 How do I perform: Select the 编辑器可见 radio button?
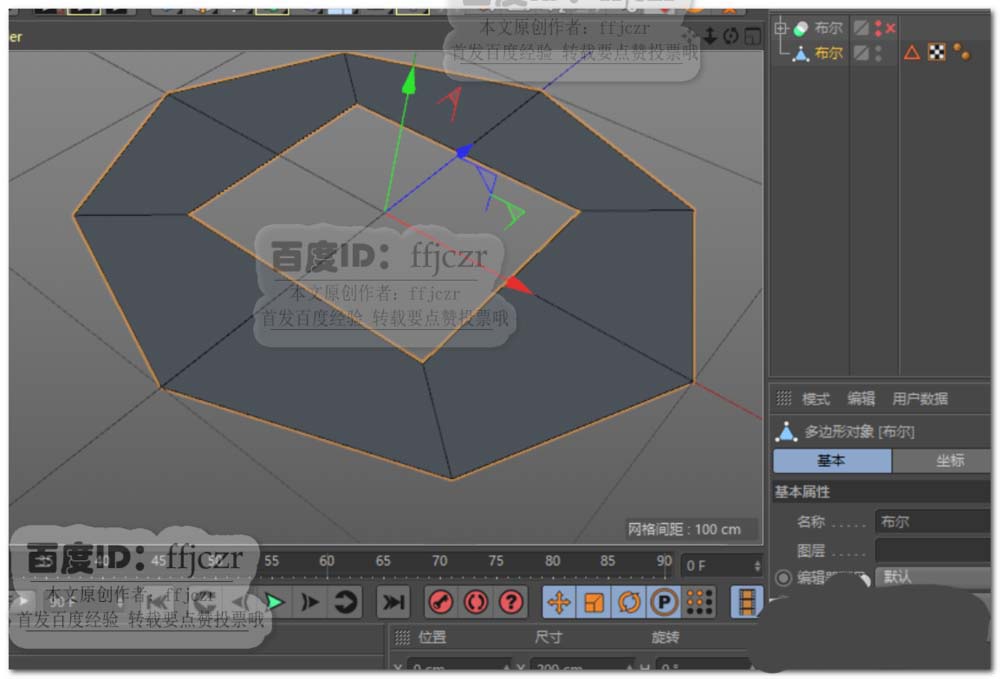tap(783, 578)
